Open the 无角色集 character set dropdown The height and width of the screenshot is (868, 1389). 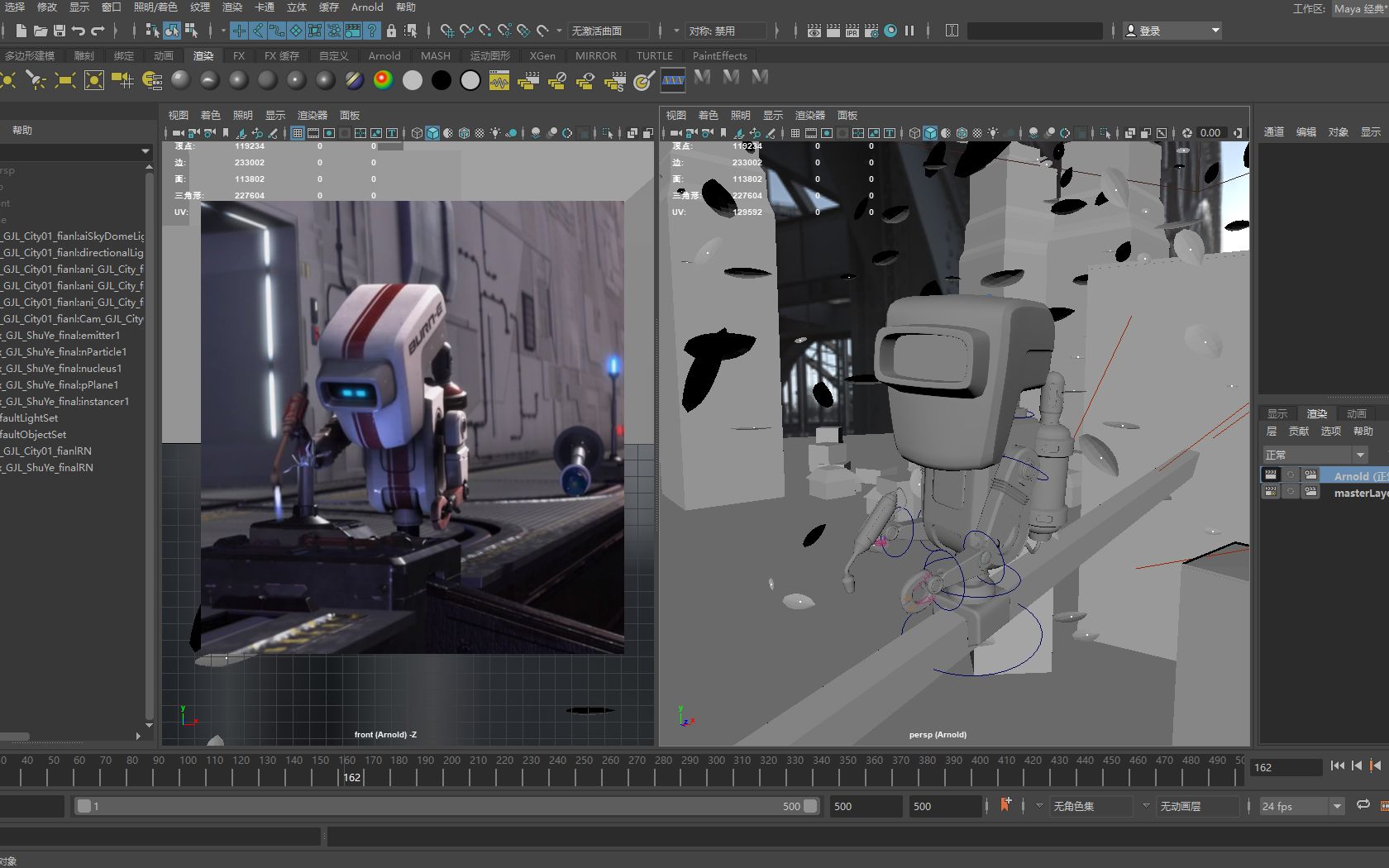click(1091, 806)
